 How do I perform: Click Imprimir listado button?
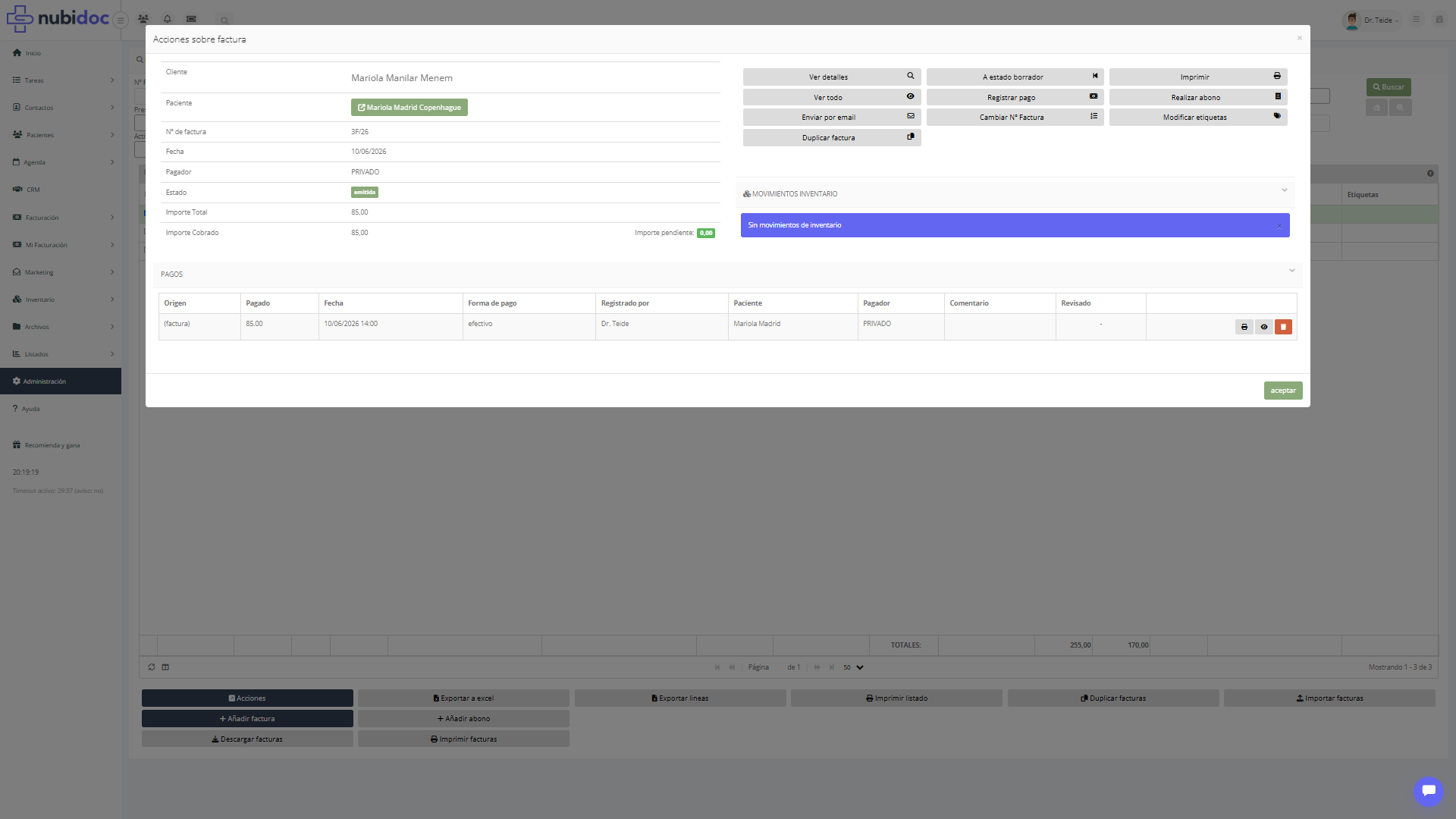coord(896,698)
